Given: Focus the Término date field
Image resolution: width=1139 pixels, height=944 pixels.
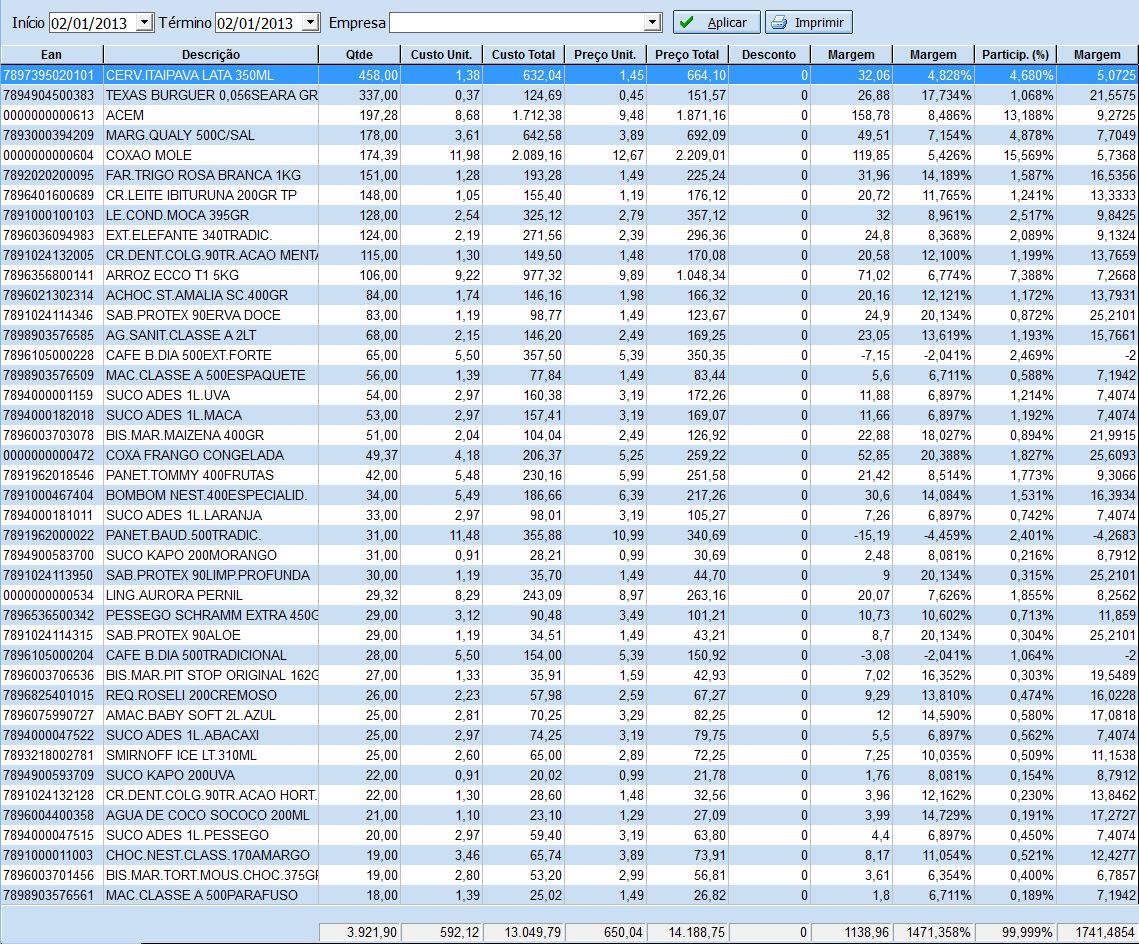Looking at the screenshot, I should 259,23.
